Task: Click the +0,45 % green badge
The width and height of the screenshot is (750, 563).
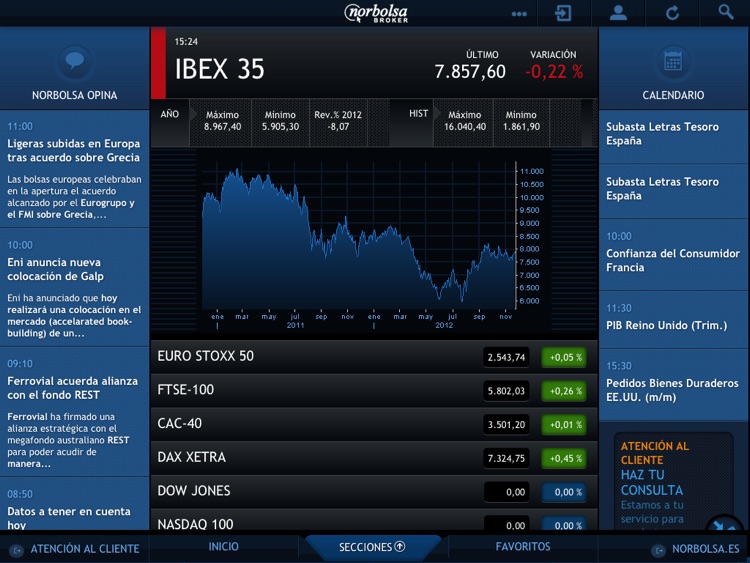Action: (x=564, y=458)
